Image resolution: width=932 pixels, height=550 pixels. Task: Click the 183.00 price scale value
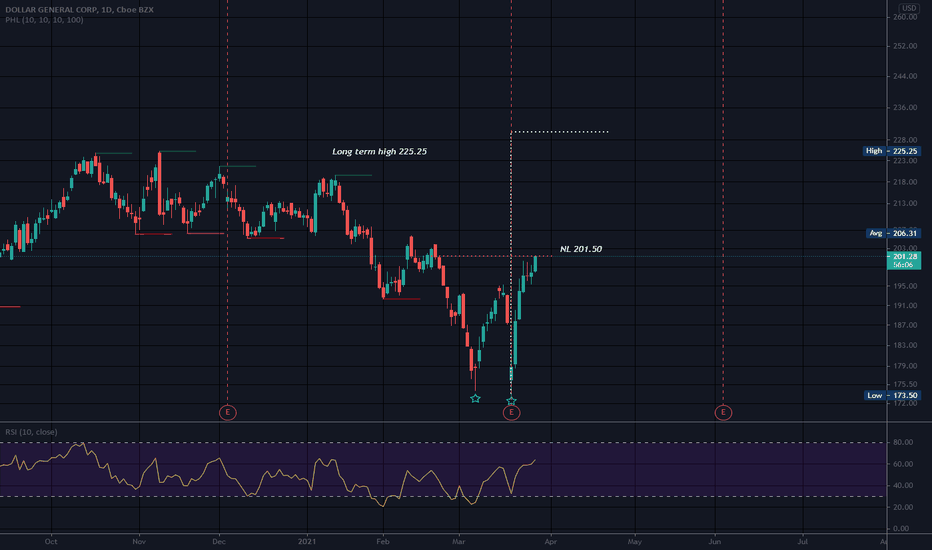tap(905, 345)
